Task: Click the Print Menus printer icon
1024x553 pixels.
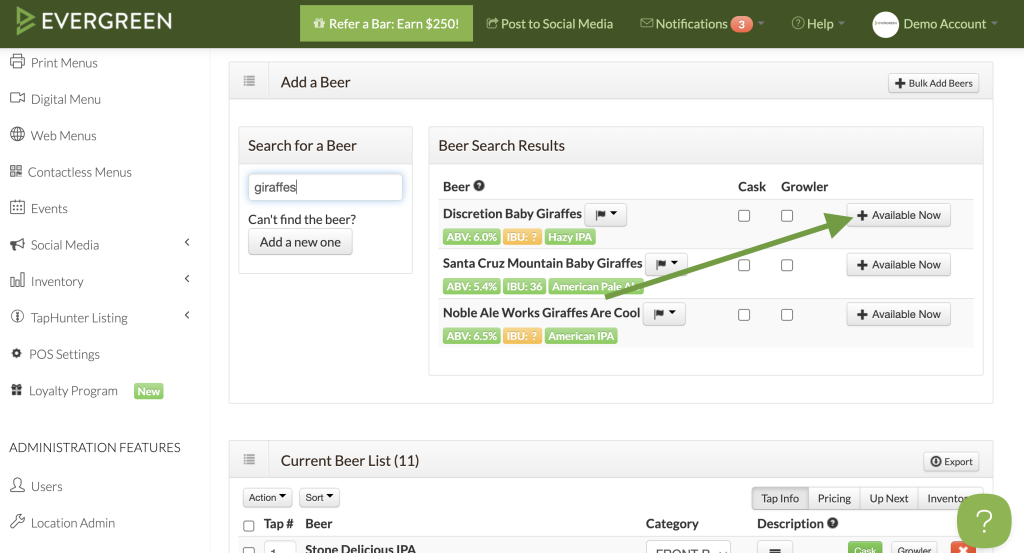Action: 17,62
